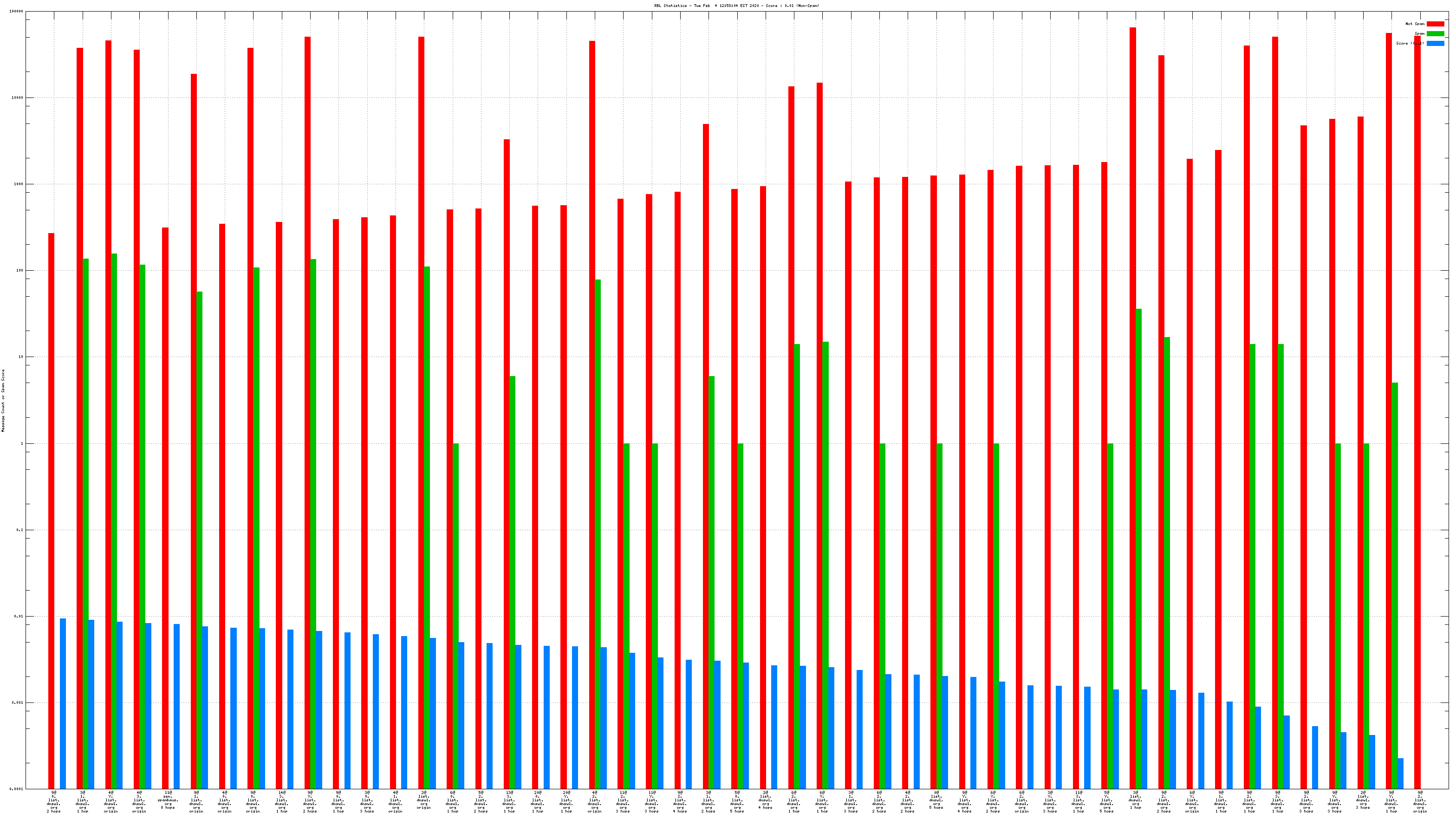Click the rightmost blue score bar

1400,773
